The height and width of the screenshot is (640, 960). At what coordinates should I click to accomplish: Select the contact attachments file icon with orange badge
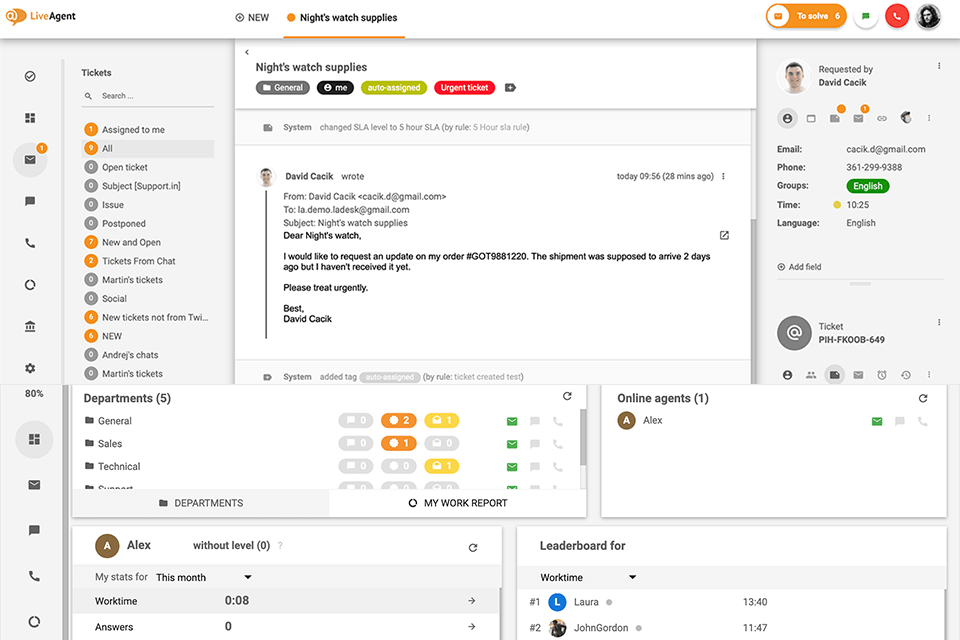click(x=835, y=118)
